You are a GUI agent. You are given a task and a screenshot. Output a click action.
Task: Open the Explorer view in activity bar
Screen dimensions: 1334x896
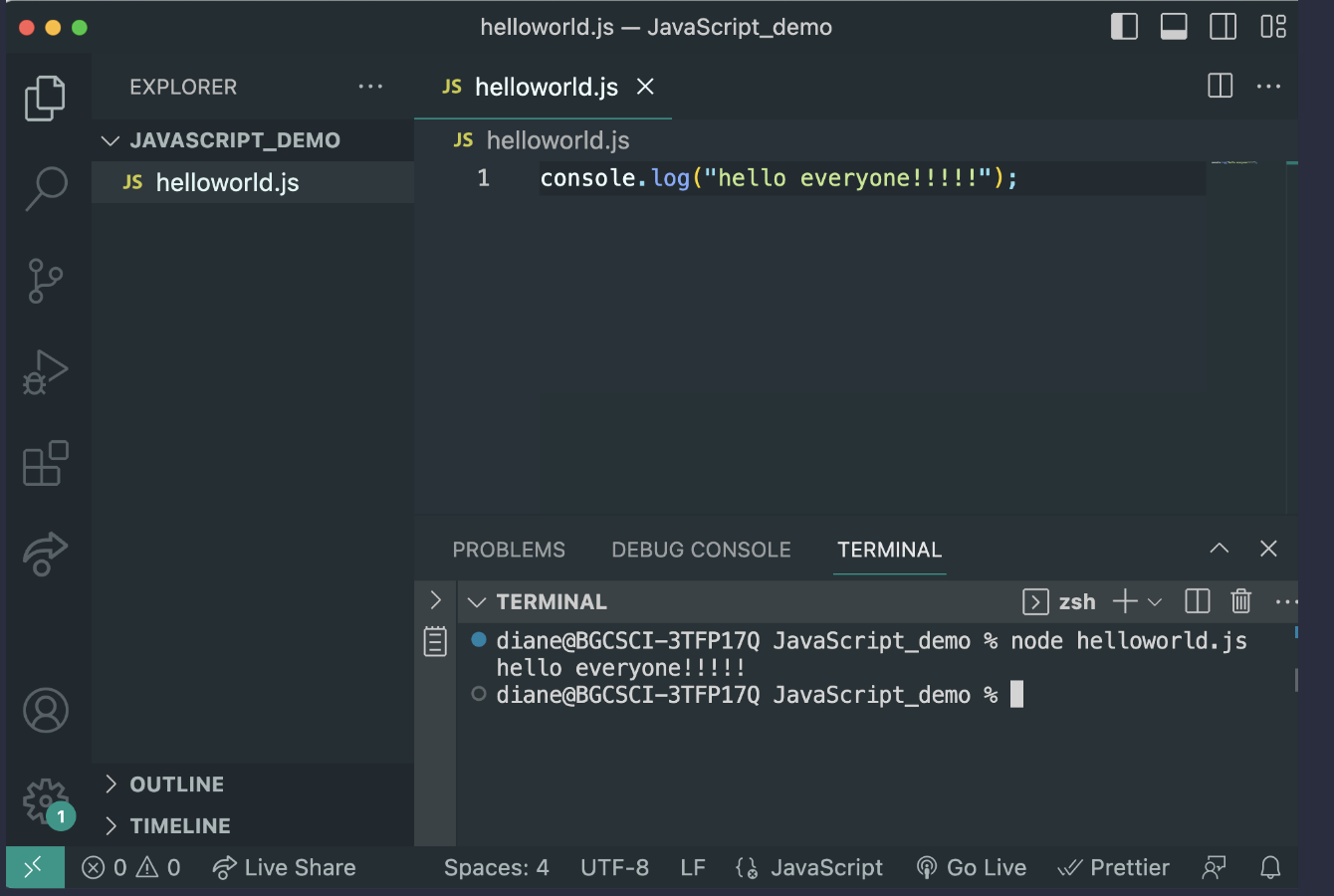(x=45, y=98)
